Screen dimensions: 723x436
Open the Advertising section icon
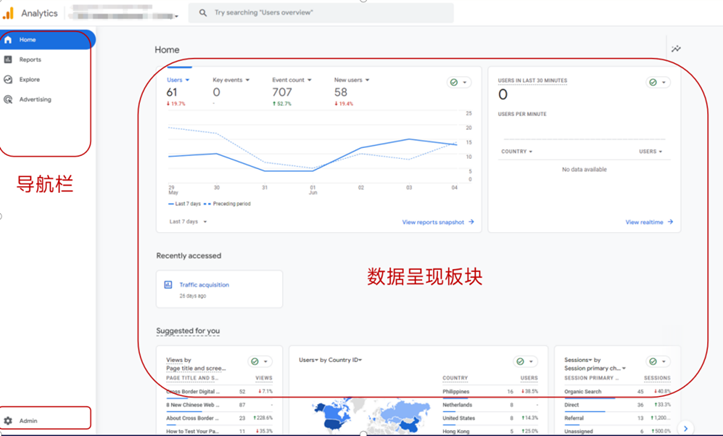(9, 100)
